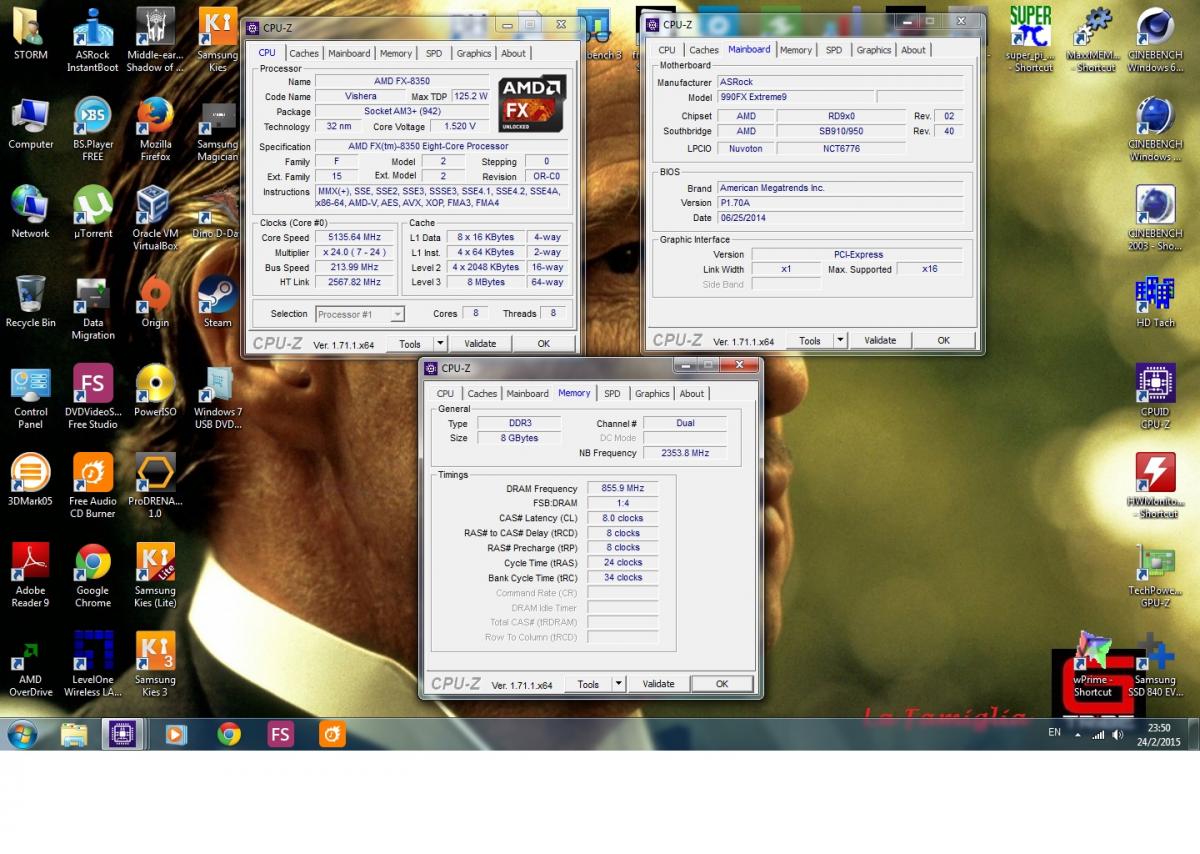
Task: Launch the Steam desktop icon
Action: pyautogui.click(x=217, y=301)
